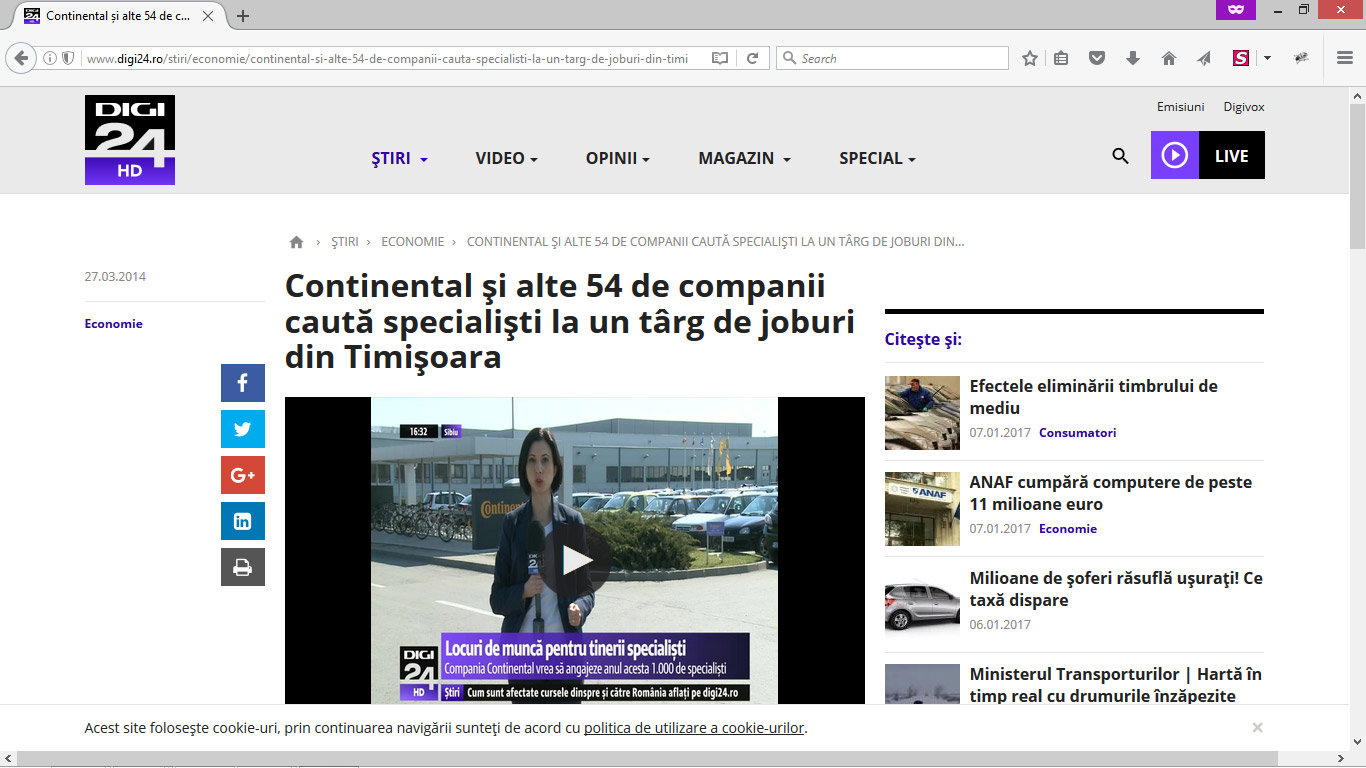Open the Economie category link under date
This screenshot has height=768, width=1366.
point(114,324)
